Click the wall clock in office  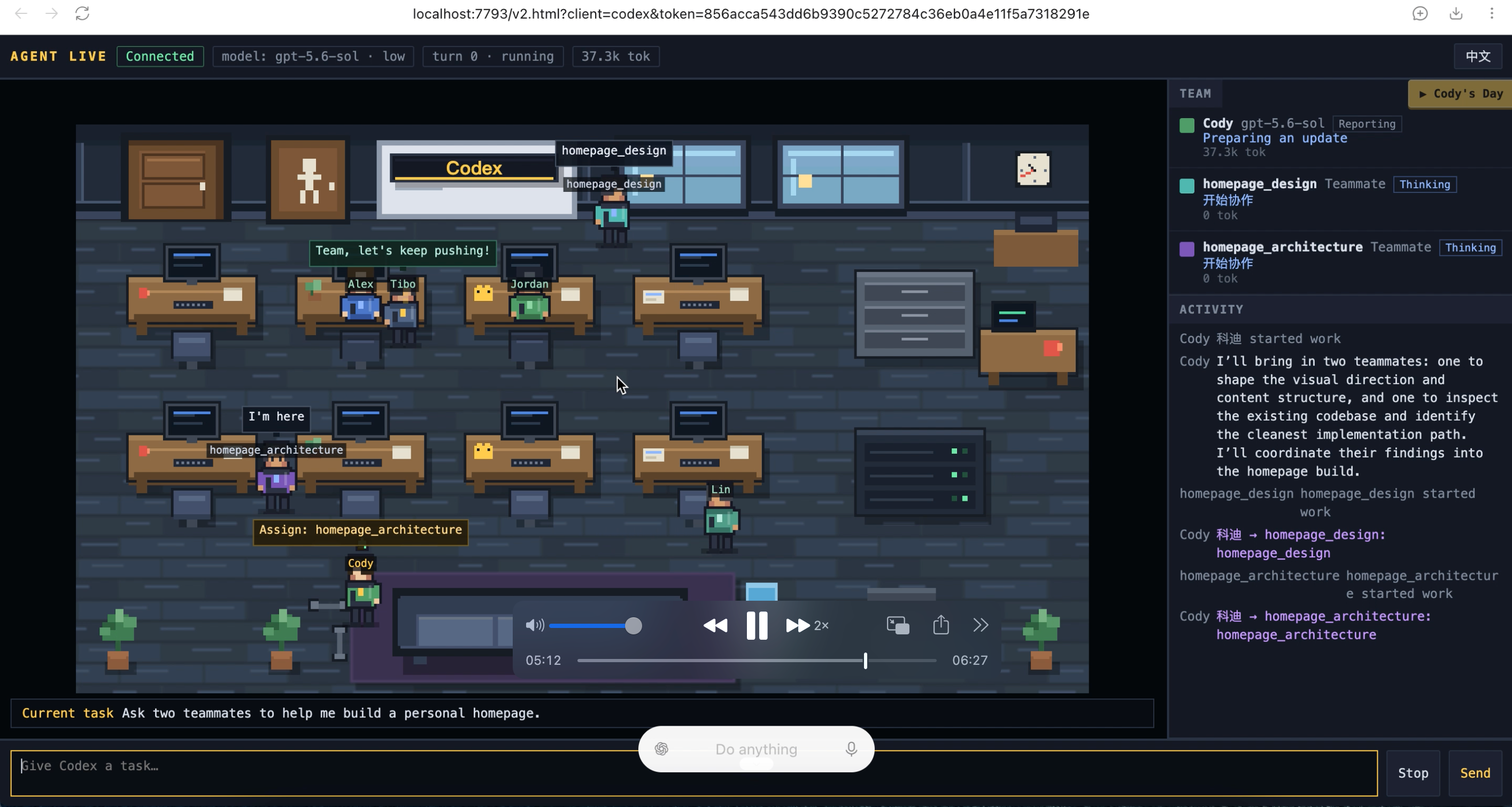pyautogui.click(x=1033, y=169)
